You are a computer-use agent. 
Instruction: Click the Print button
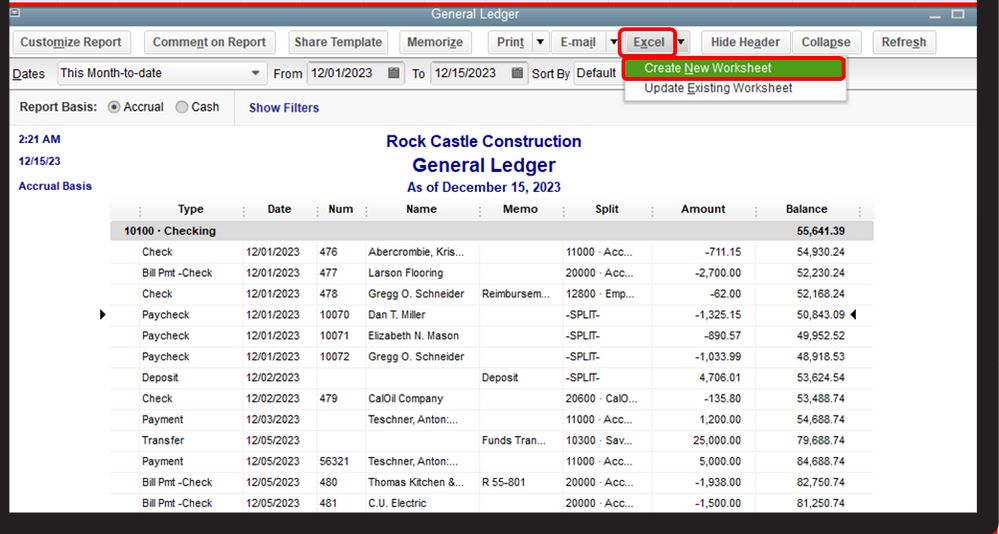pos(510,42)
